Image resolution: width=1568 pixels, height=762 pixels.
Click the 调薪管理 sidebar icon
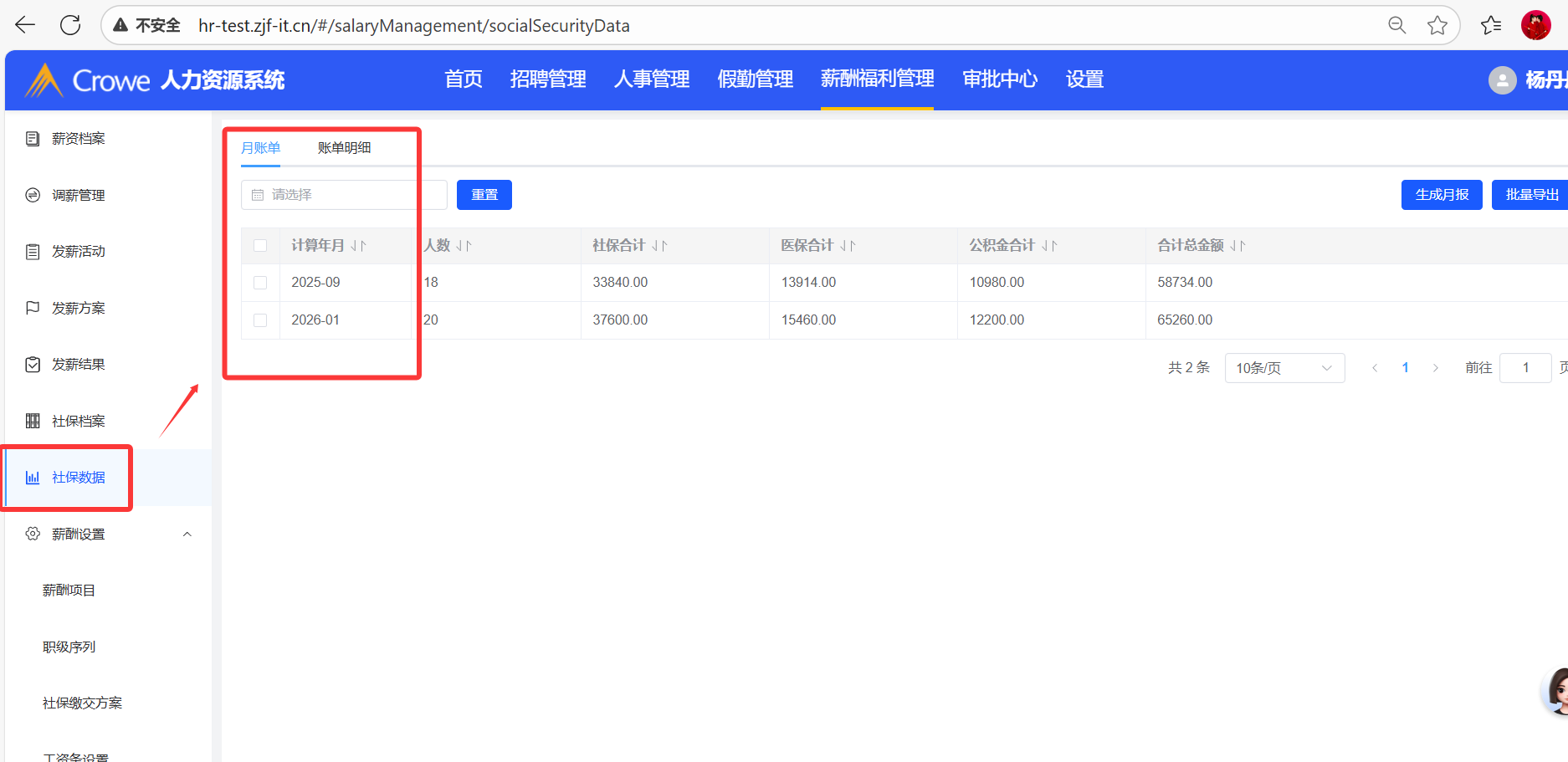(33, 195)
